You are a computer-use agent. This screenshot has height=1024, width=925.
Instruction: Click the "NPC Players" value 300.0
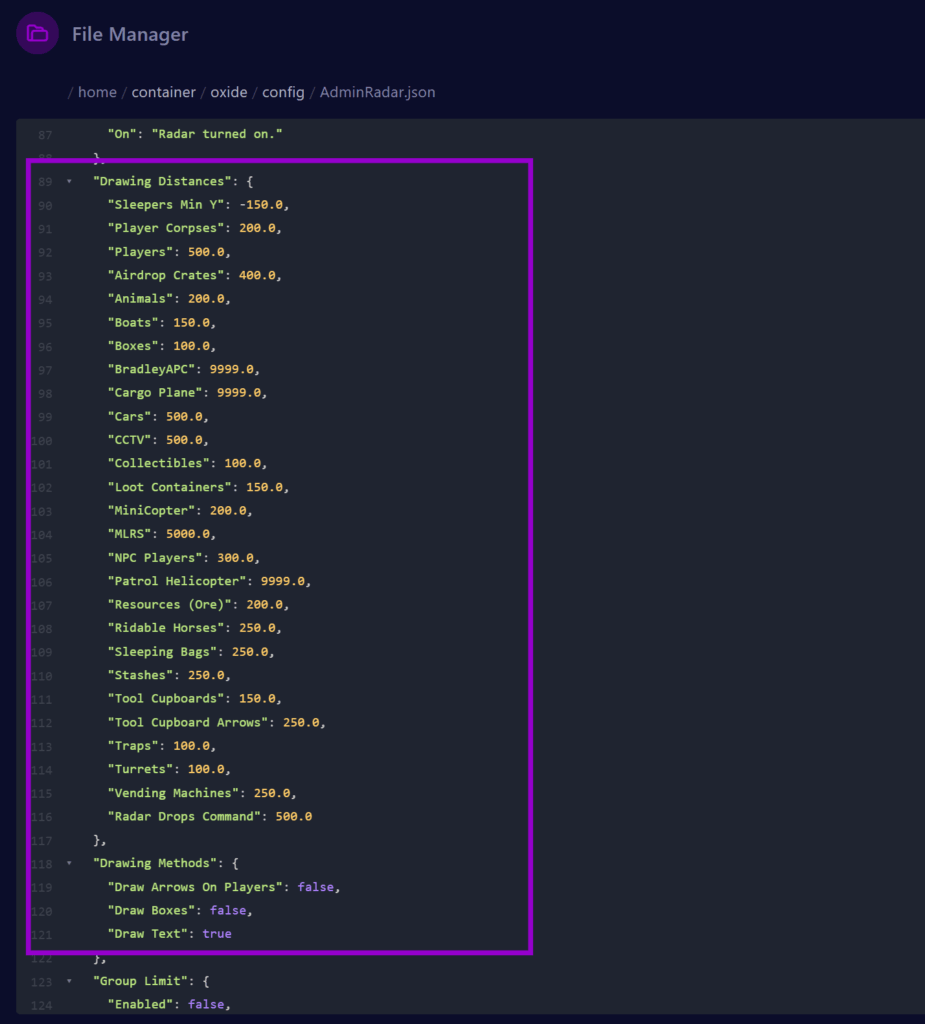236,558
